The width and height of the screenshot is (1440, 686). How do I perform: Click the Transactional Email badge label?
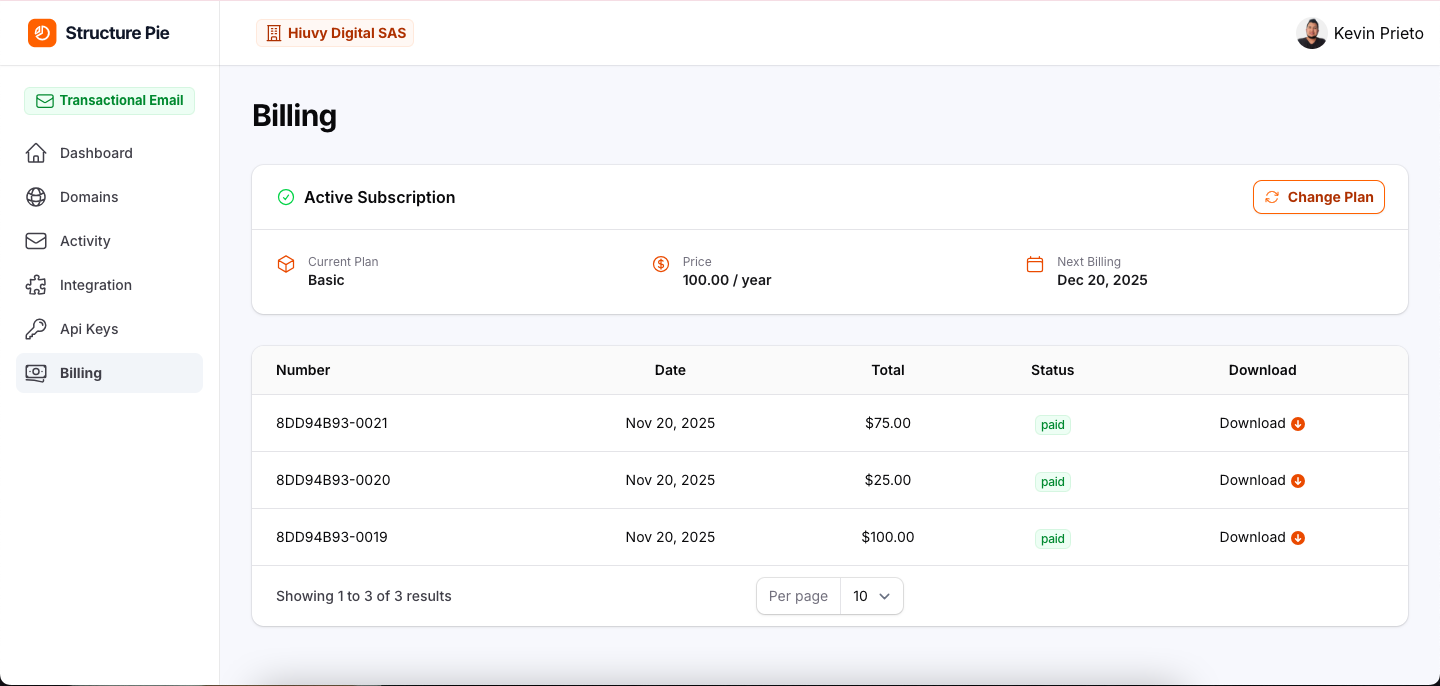pos(121,100)
